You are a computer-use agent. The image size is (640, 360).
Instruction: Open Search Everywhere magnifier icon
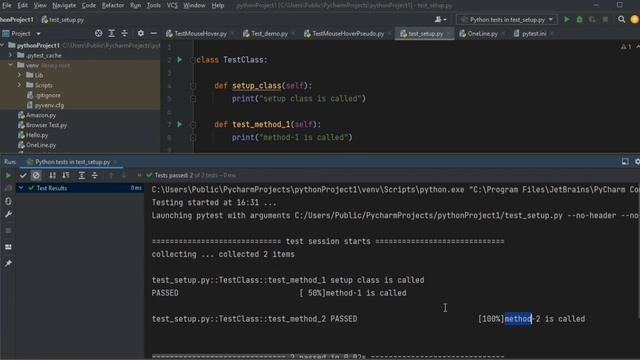(621, 20)
